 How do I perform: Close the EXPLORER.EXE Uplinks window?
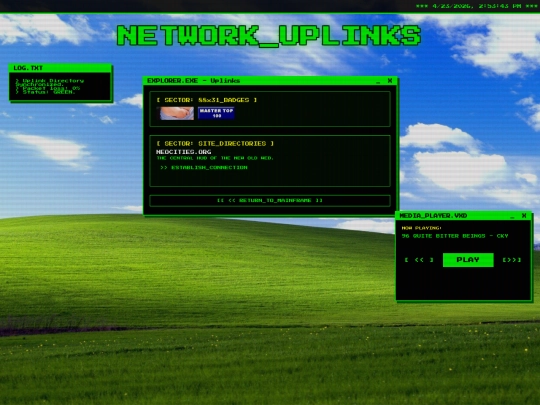390,81
